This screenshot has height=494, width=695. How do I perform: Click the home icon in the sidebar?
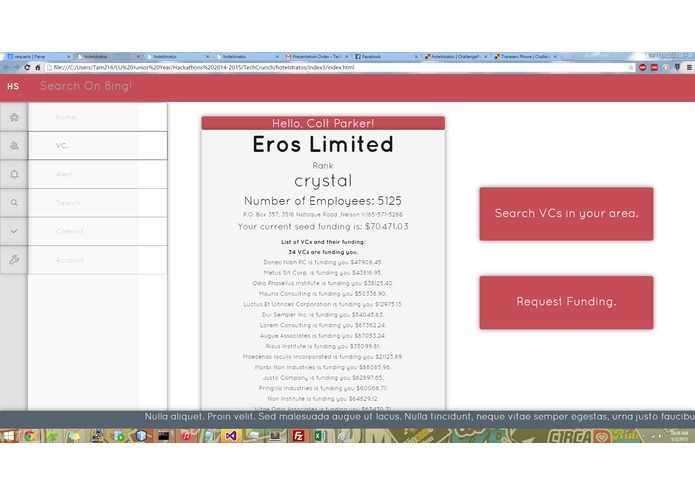[x=14, y=117]
